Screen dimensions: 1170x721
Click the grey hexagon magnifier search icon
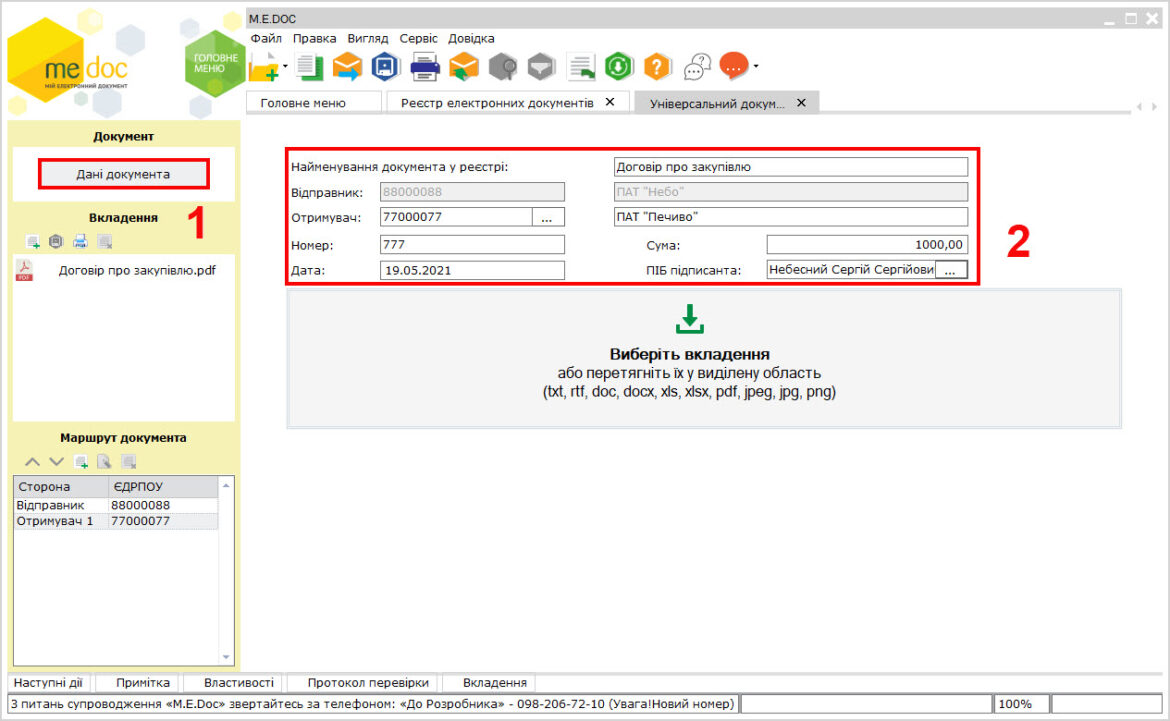coord(503,67)
